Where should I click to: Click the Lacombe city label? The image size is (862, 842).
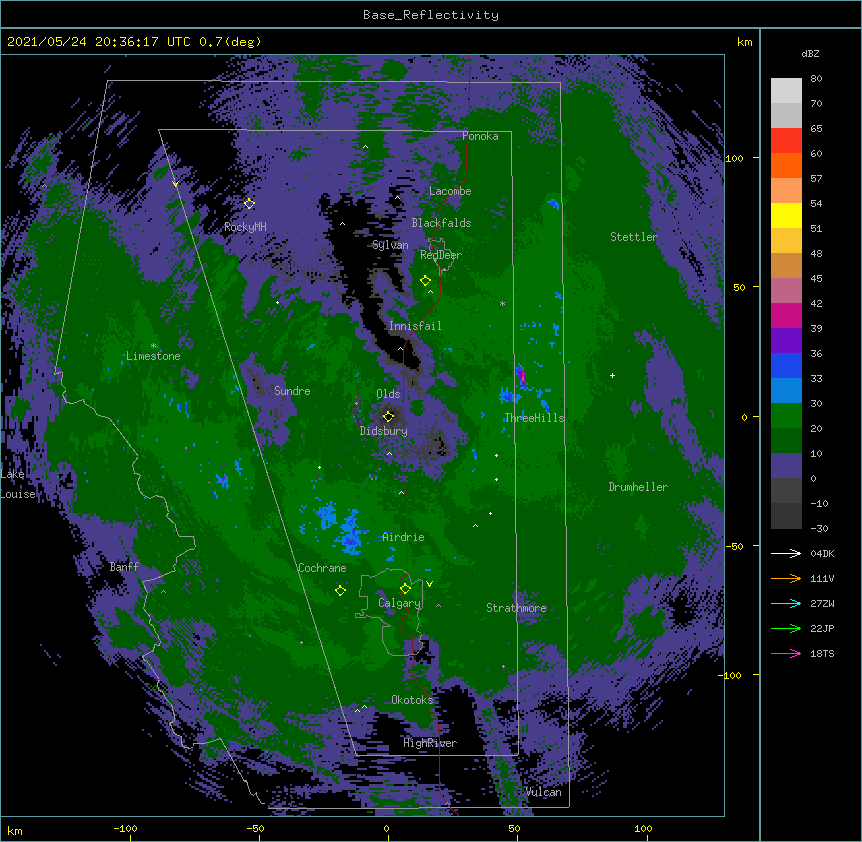(x=450, y=191)
